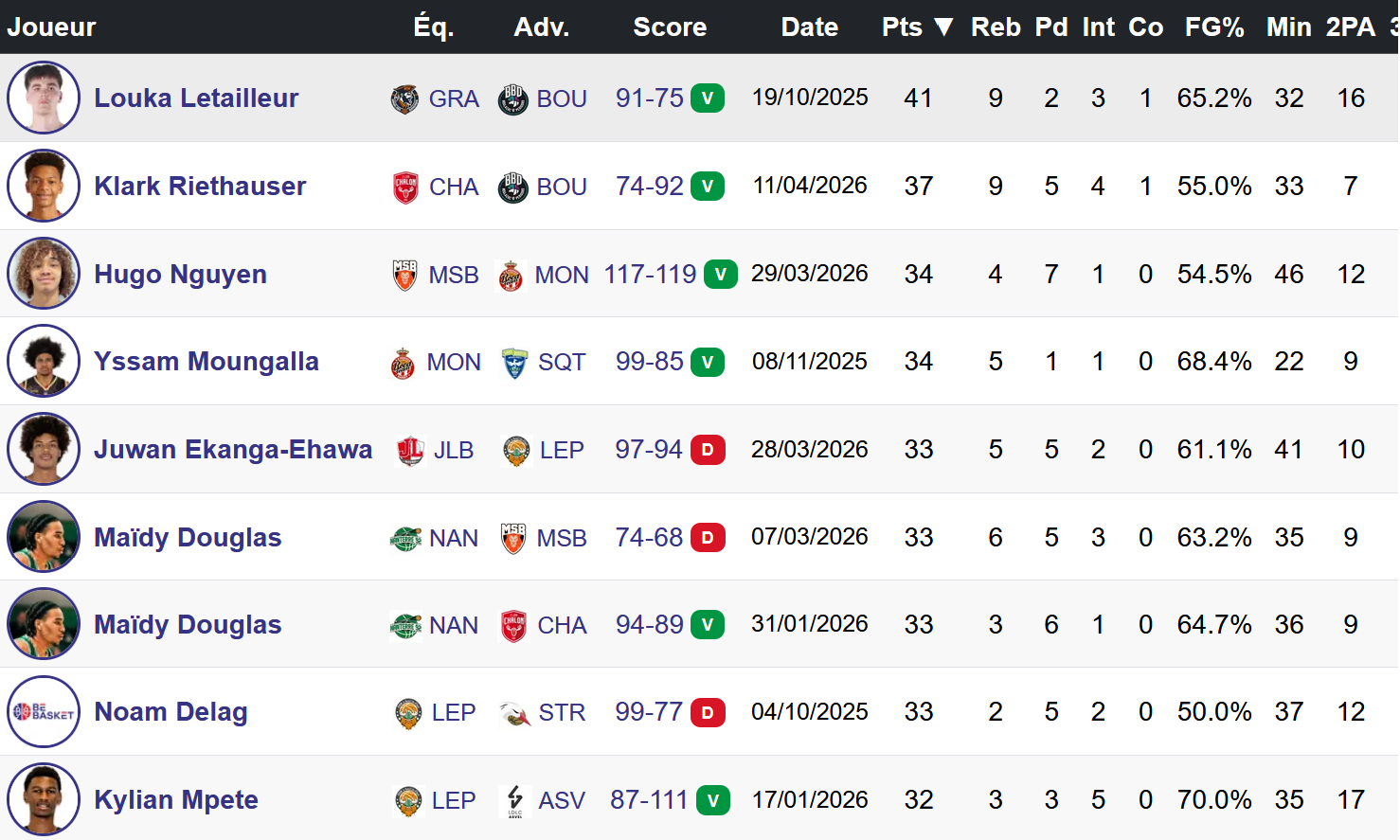Click the ASV opponent logo icon
This screenshot has height=840, width=1400.
click(514, 800)
